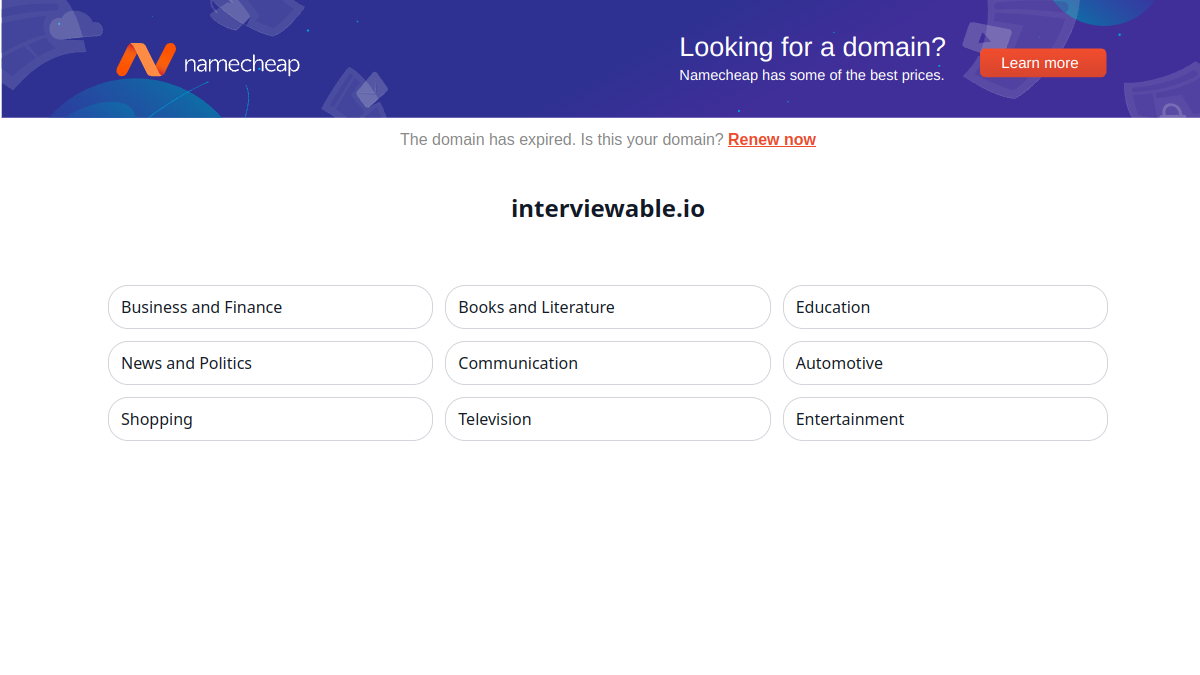Open the Entertainment category
This screenshot has height=675, width=1200.
tap(945, 419)
